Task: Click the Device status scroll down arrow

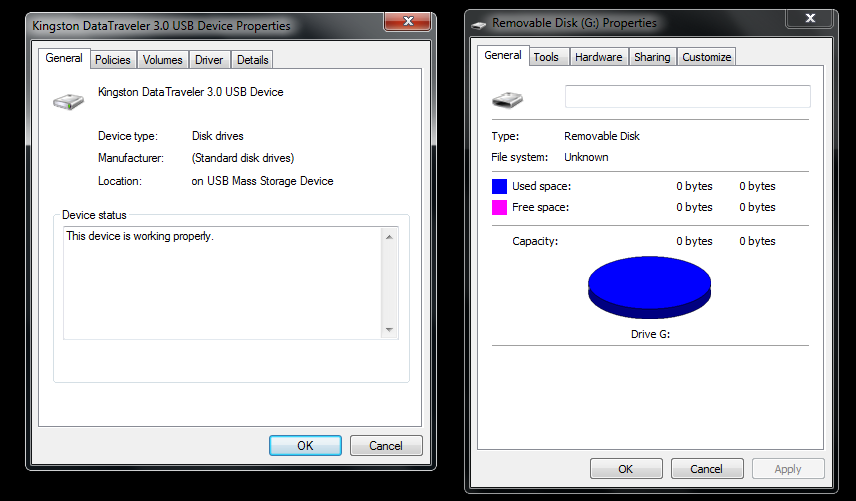Action: 389,330
